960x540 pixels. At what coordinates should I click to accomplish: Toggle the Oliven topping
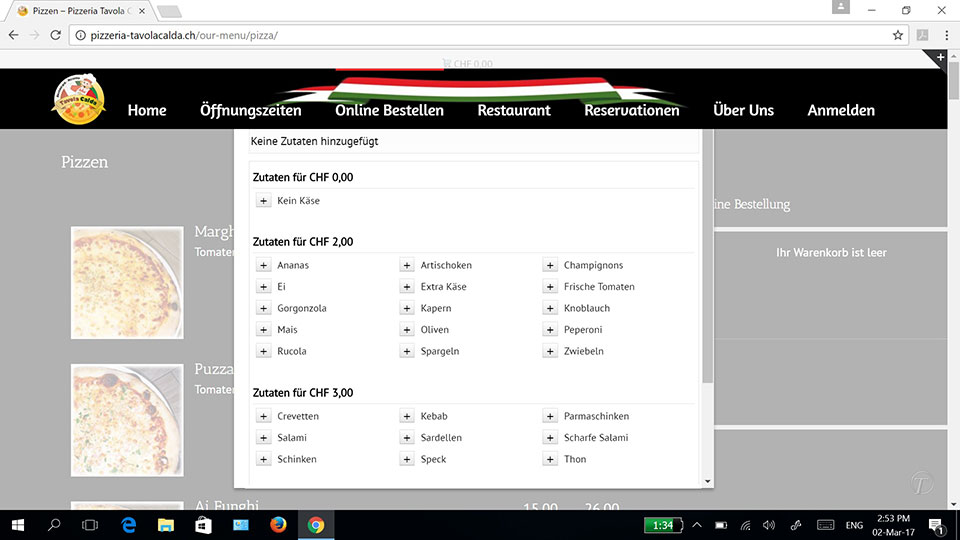point(407,330)
